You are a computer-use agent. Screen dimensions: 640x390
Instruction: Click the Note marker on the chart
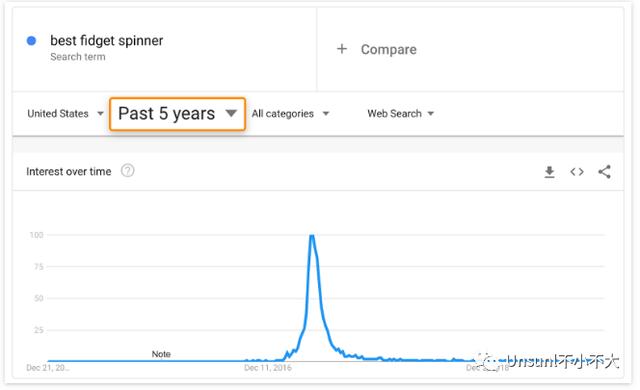(161, 354)
